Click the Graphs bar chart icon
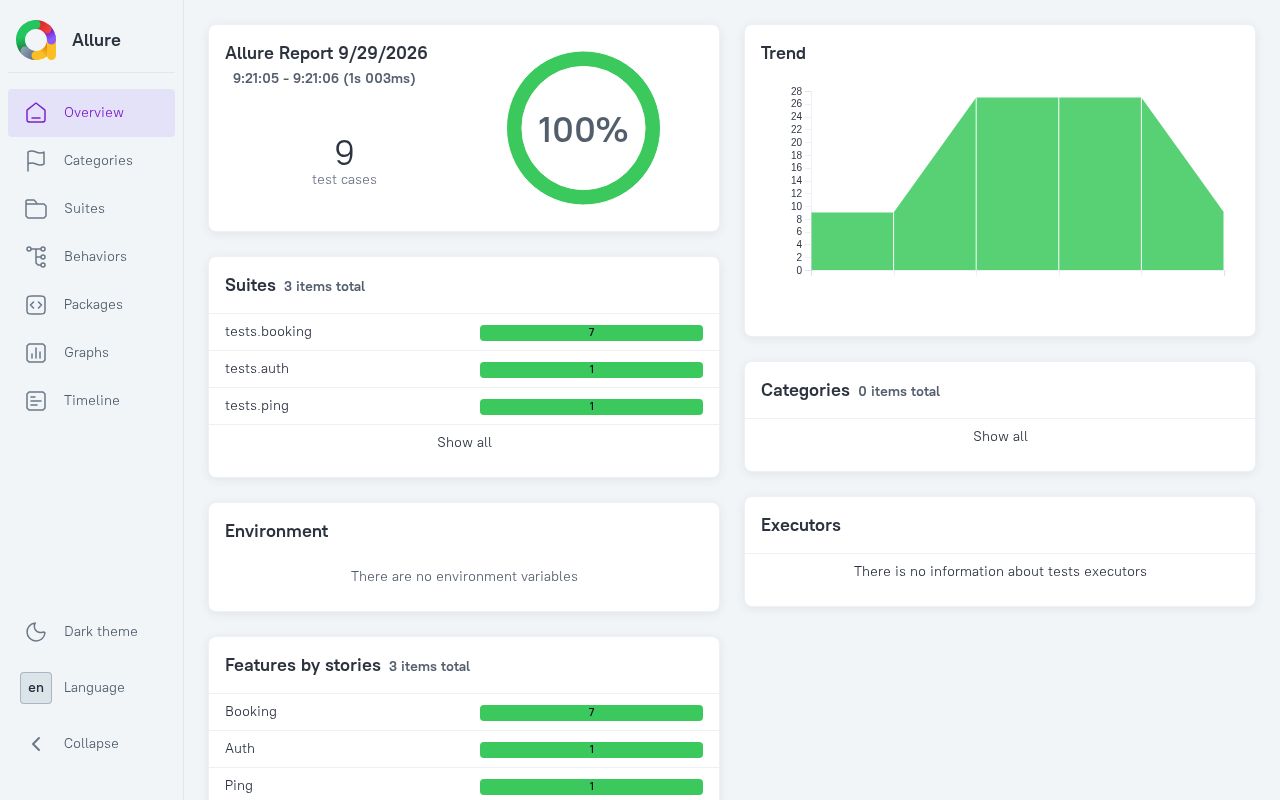The width and height of the screenshot is (1280, 800). coord(36,352)
